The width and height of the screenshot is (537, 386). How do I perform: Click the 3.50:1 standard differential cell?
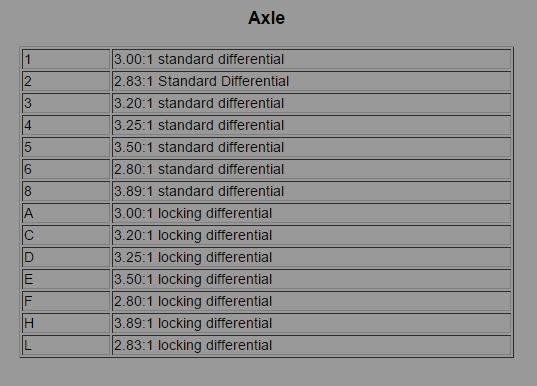pos(311,147)
